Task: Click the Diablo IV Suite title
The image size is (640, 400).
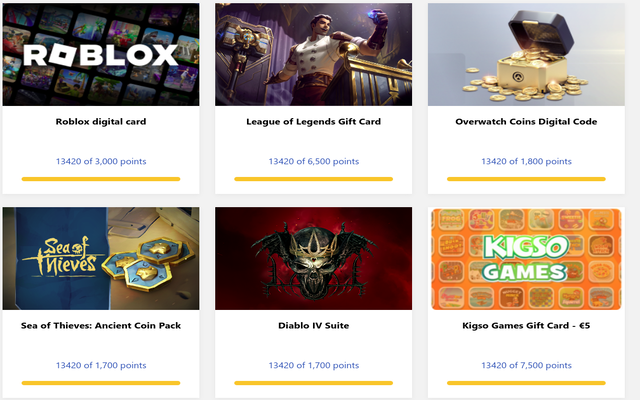Action: pos(313,325)
